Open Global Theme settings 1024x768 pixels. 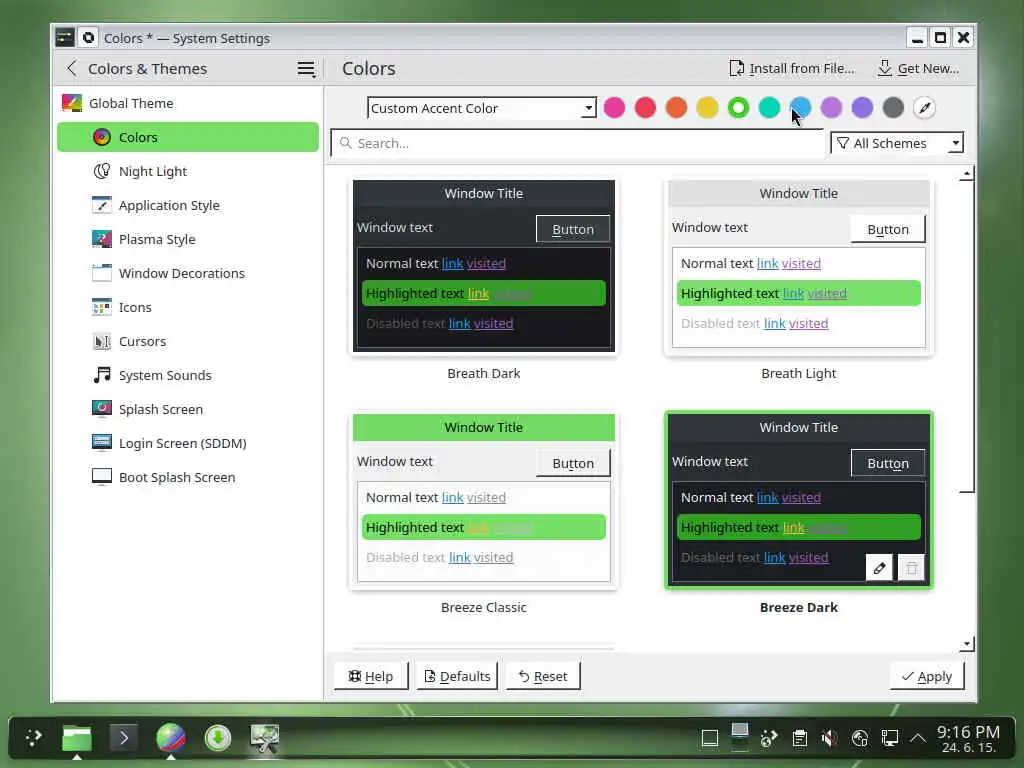(x=188, y=103)
